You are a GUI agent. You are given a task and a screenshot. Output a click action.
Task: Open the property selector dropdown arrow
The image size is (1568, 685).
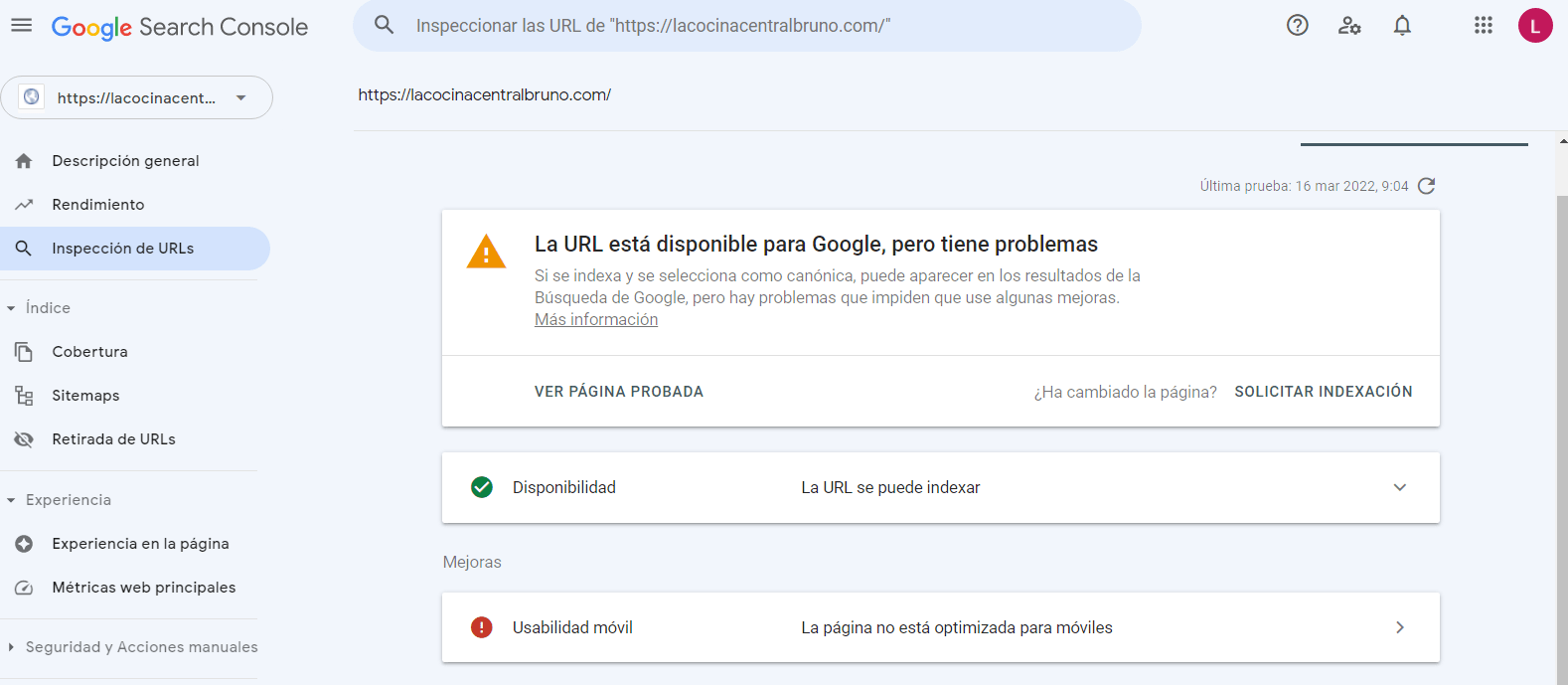tap(241, 97)
